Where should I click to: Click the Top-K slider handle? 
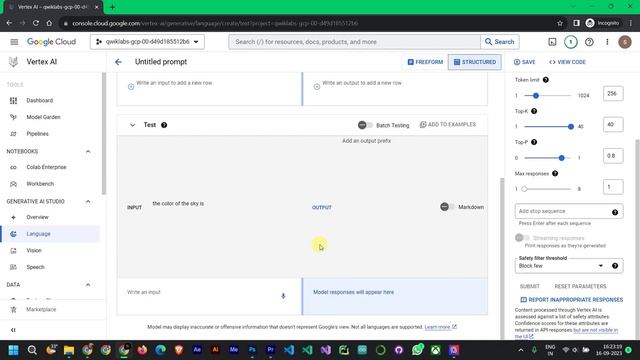pyautogui.click(x=571, y=127)
